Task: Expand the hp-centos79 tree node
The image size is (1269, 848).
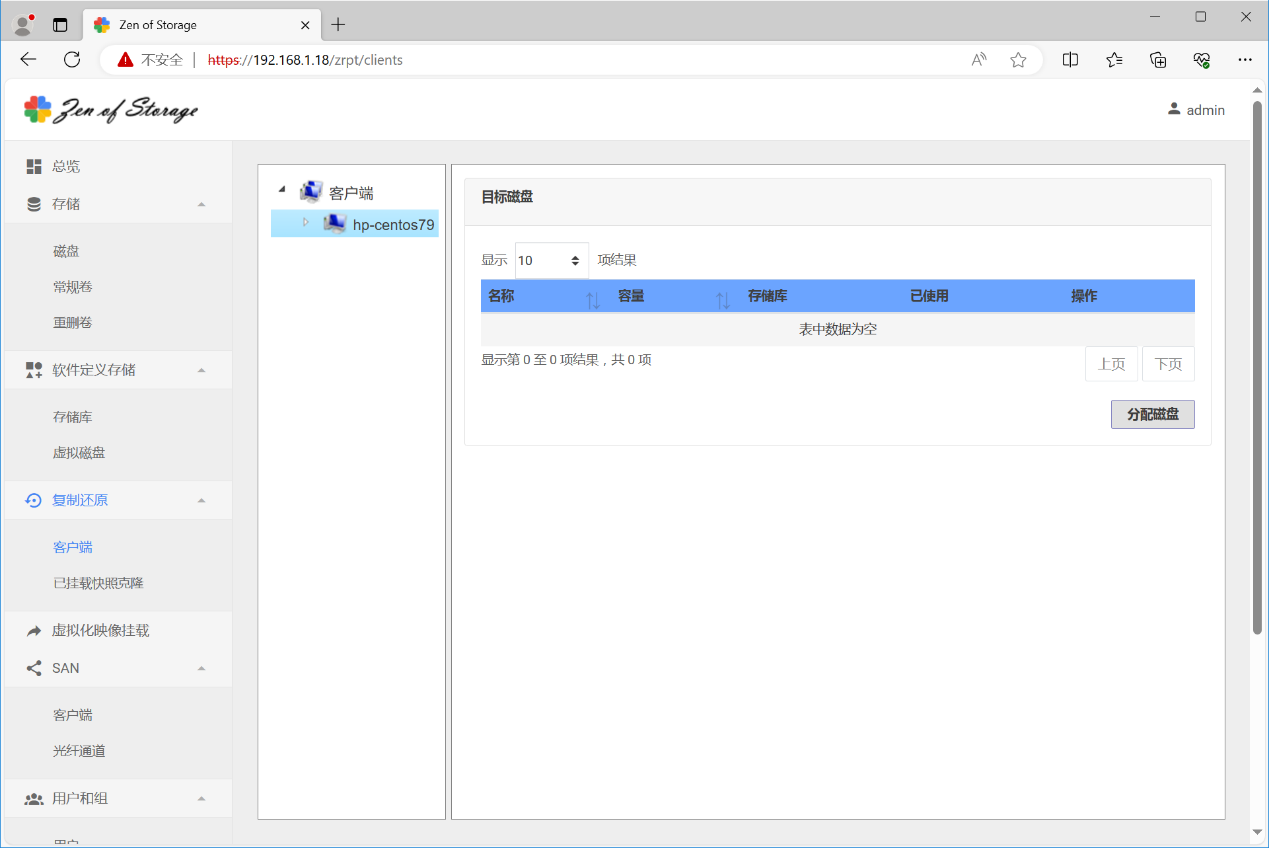Action: pos(306,222)
